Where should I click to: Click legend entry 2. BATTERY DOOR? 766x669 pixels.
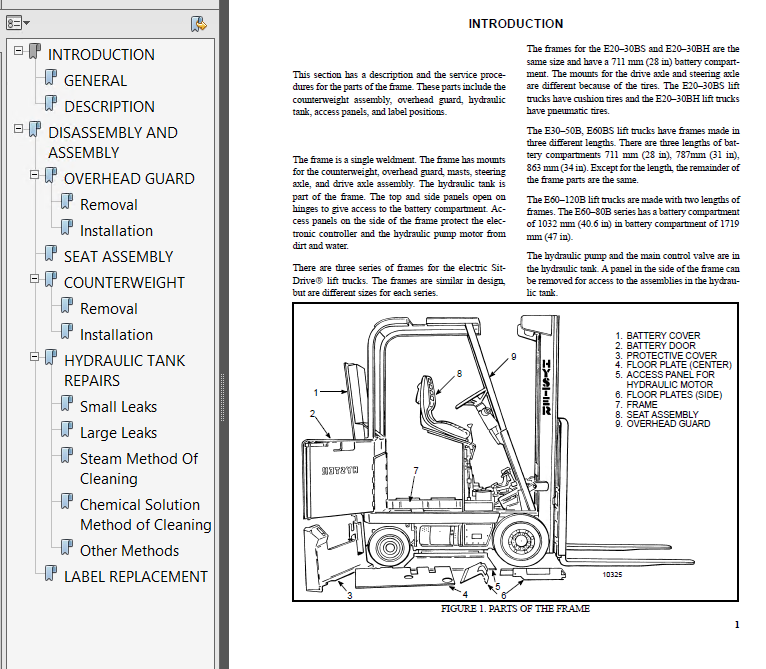(655, 345)
